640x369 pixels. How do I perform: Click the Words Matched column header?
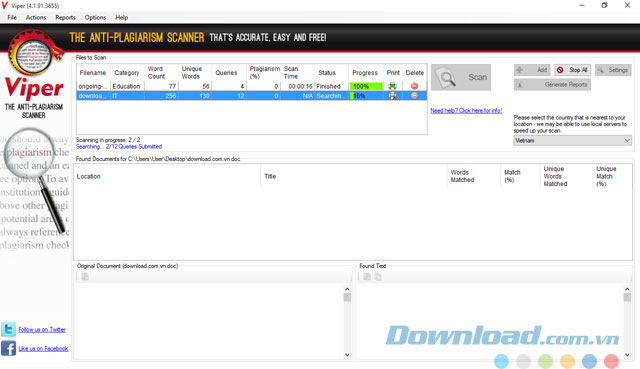(474, 176)
